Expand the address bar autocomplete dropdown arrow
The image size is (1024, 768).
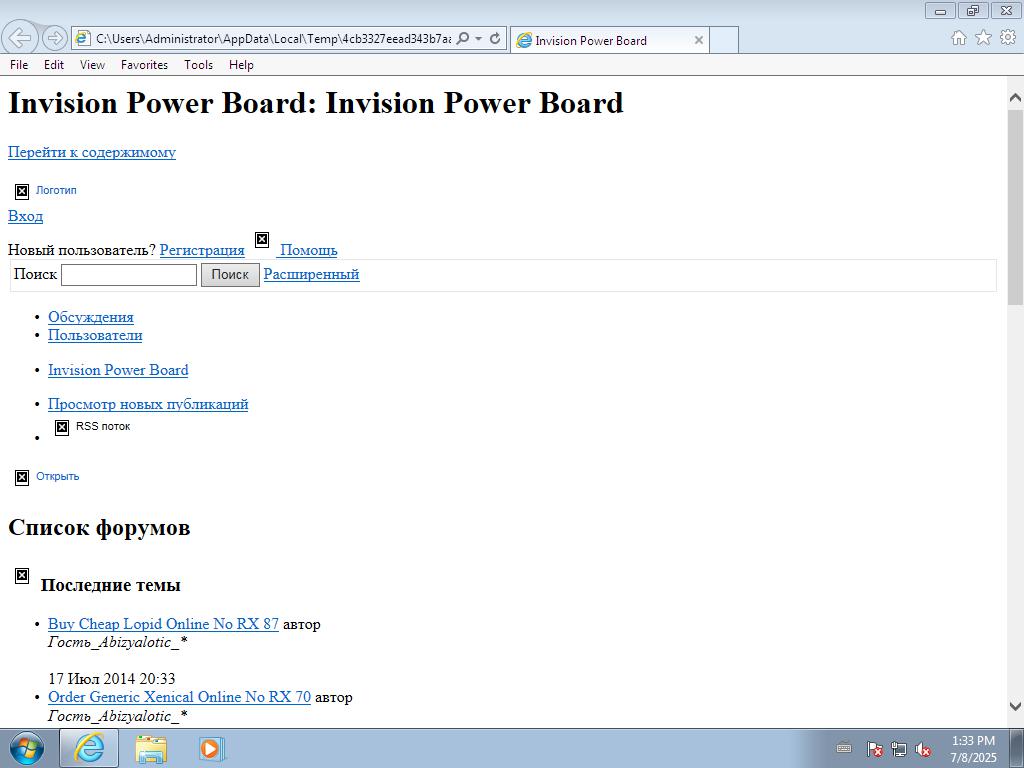[479, 39]
